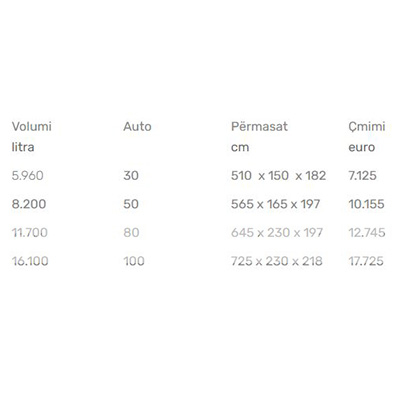Select dimensions 565 x 165 x 197
Screen dimensions: 400x400
[276, 204]
